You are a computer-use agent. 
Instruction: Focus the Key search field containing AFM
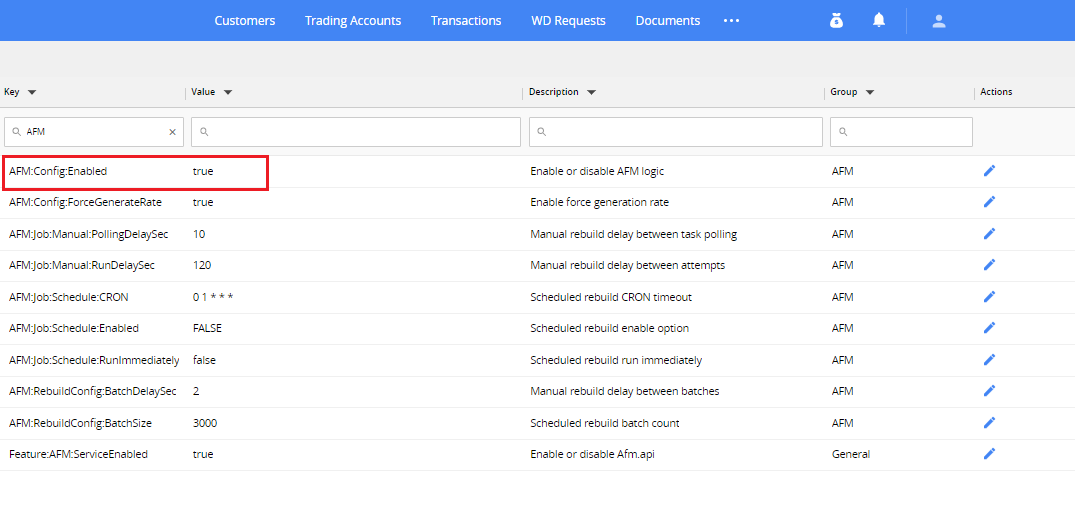tap(94, 132)
